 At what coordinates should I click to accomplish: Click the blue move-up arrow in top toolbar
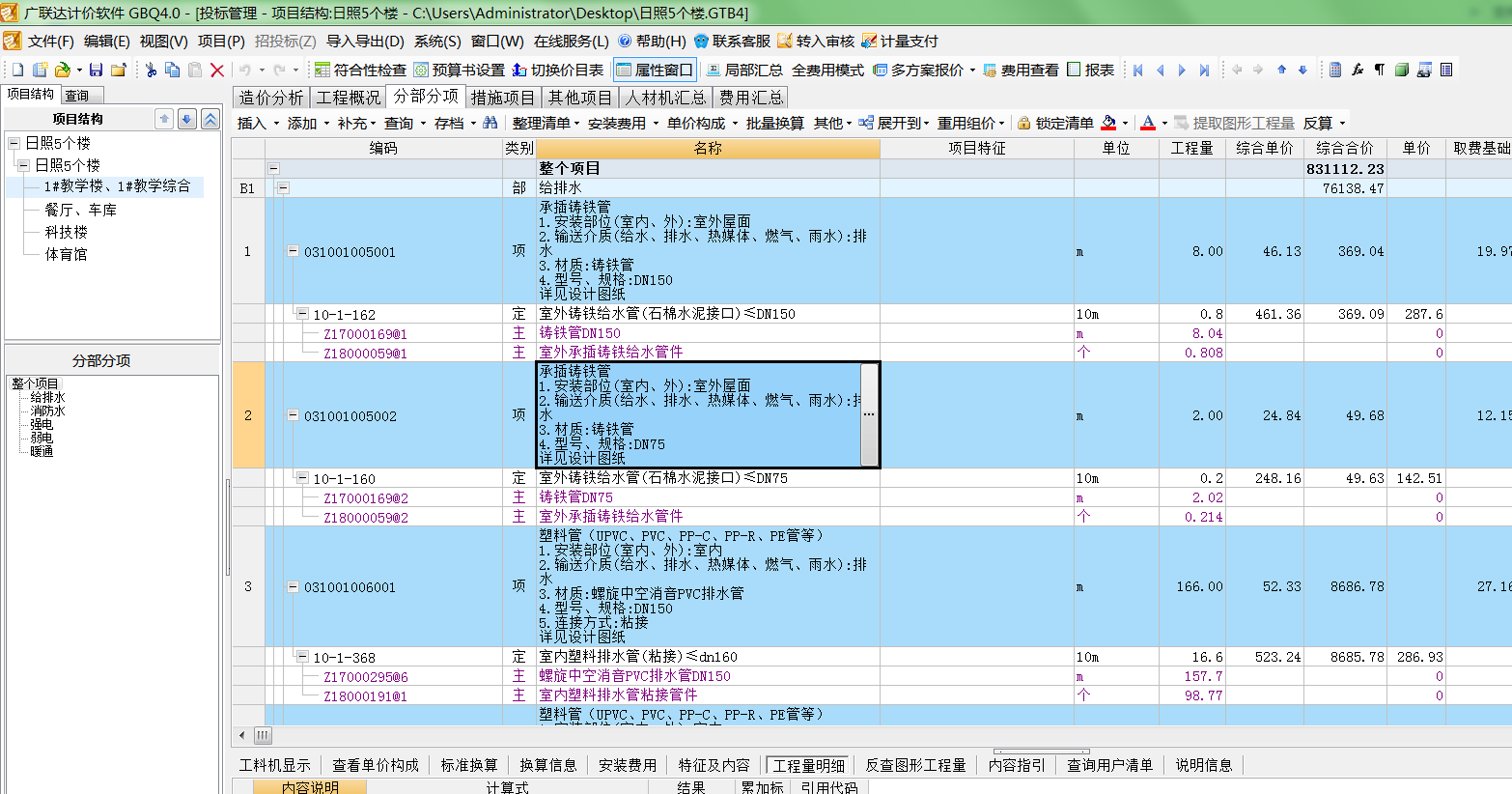(x=1281, y=70)
